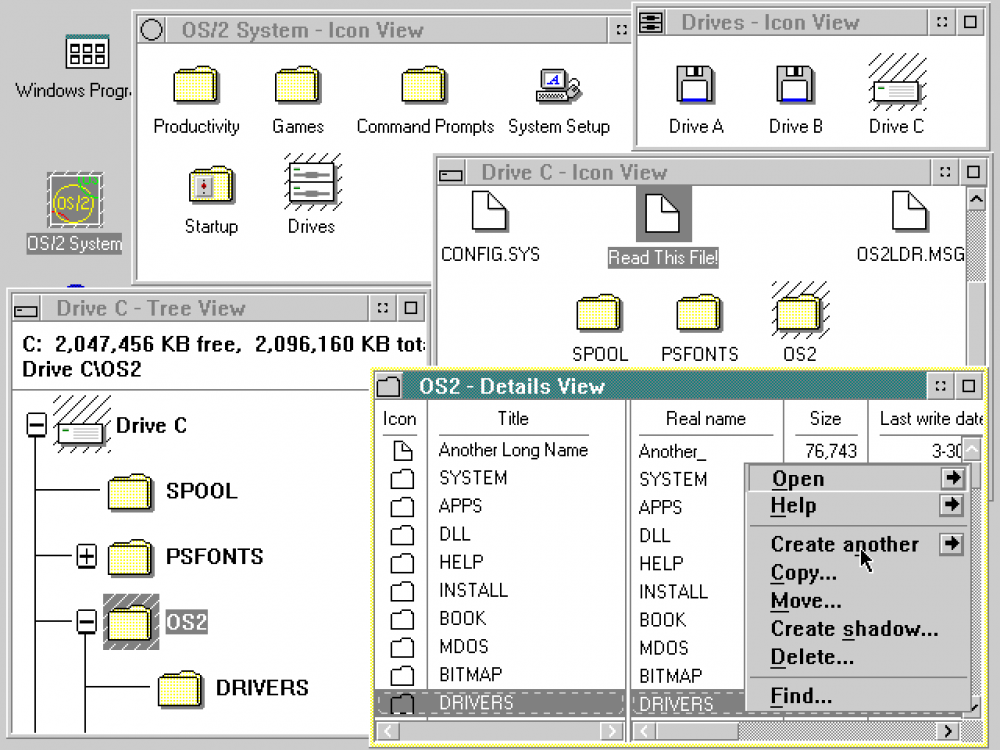Select the Drive A floppy icon
This screenshot has width=1000, height=750.
point(695,86)
